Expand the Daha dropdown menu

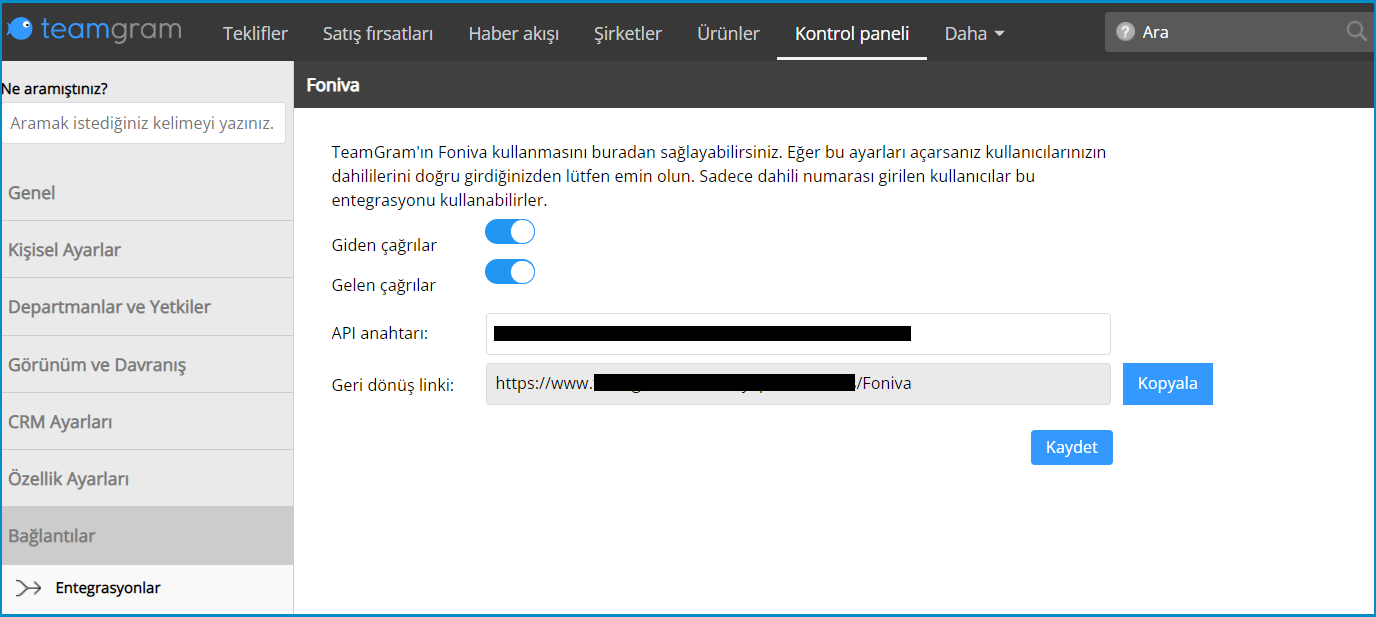974,33
